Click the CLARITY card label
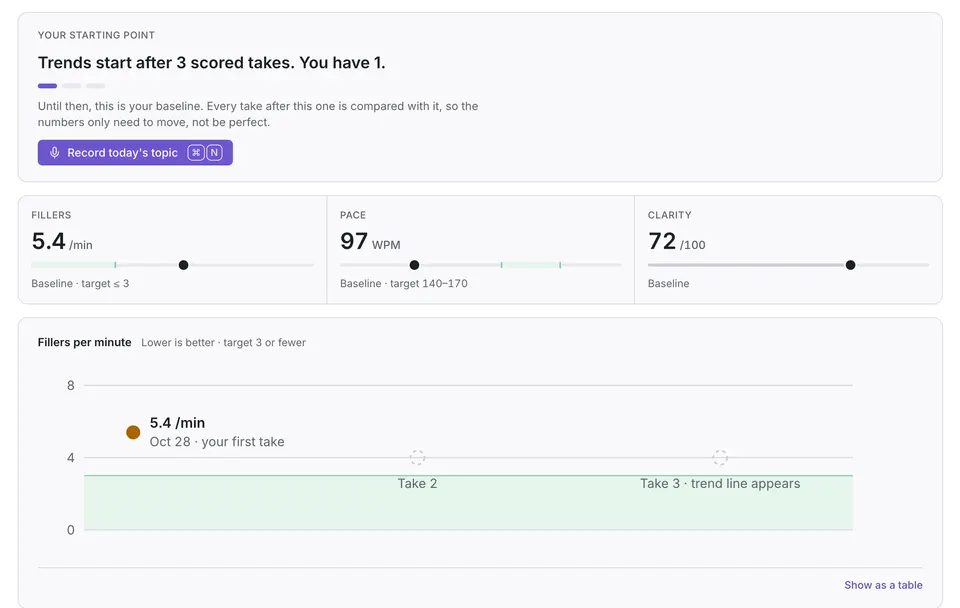This screenshot has height=608, width=960. pyautogui.click(x=669, y=215)
